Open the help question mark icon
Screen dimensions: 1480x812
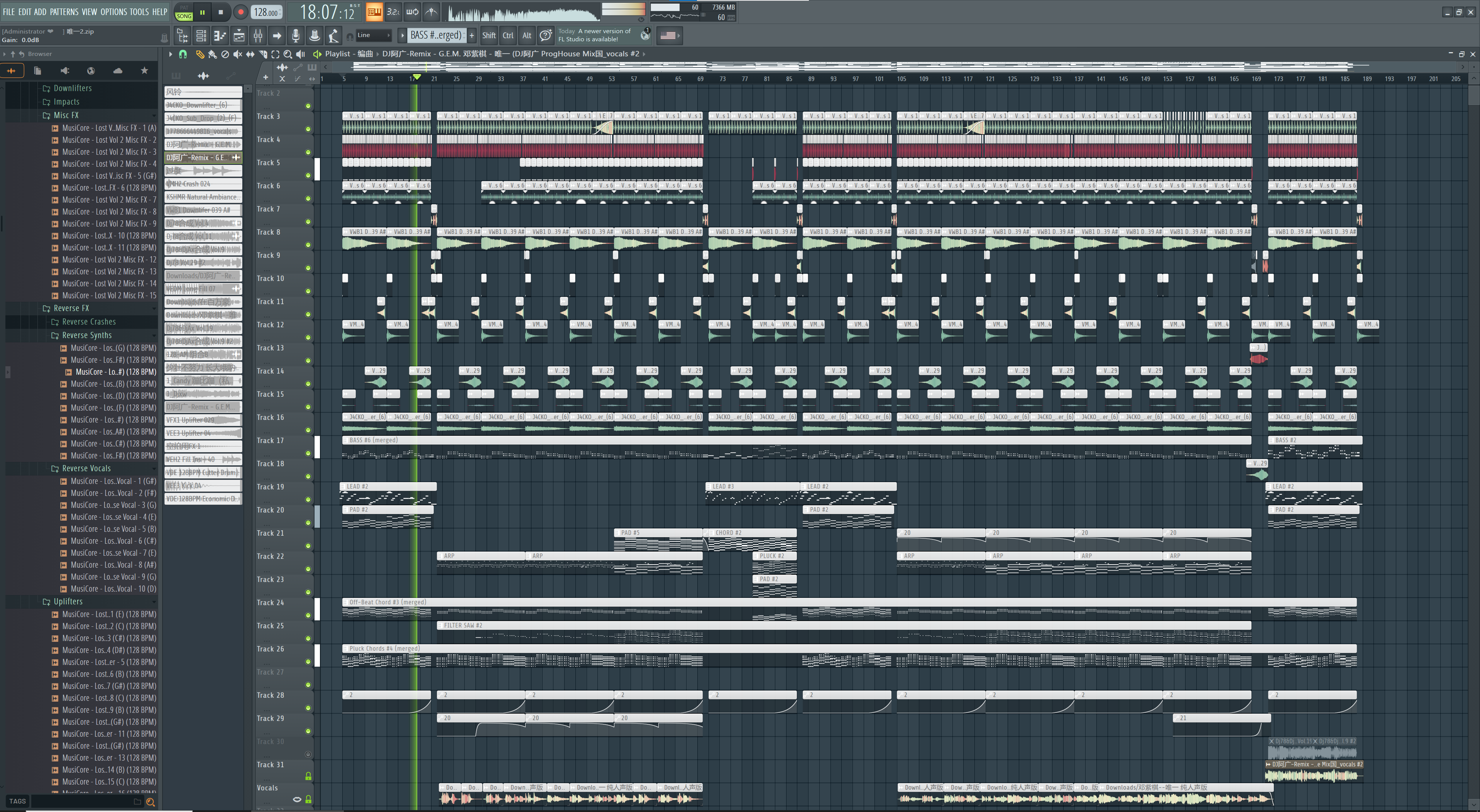tap(545, 36)
